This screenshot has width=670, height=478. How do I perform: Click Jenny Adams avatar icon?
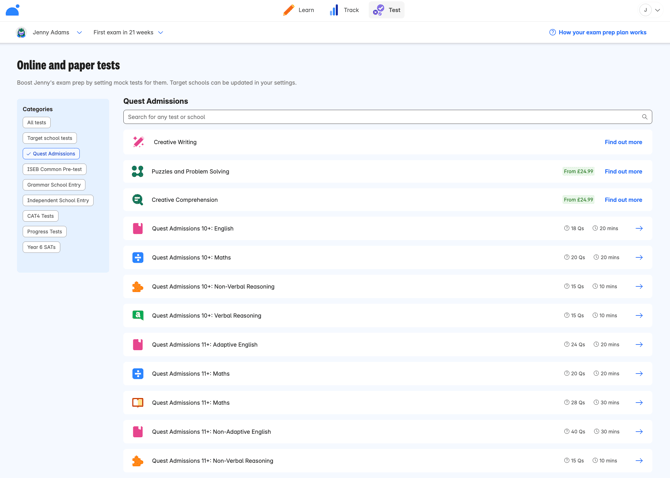[21, 33]
